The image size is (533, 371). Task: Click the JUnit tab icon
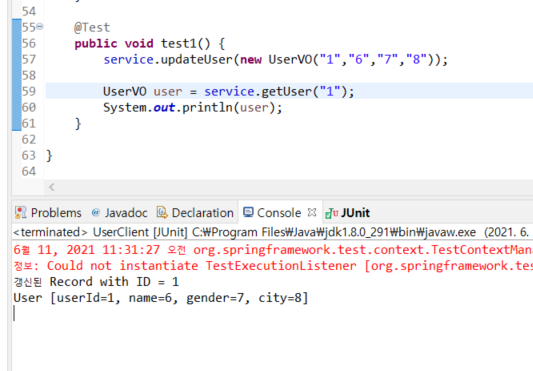click(331, 213)
